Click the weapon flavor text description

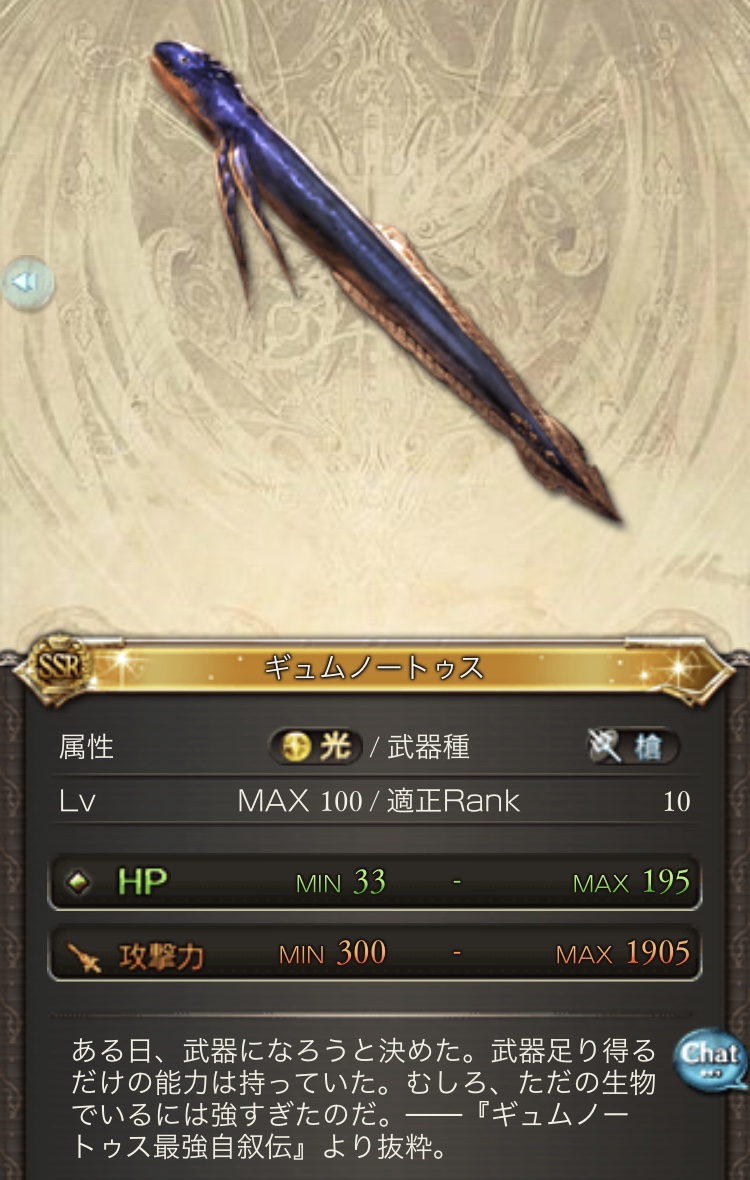[364, 1099]
